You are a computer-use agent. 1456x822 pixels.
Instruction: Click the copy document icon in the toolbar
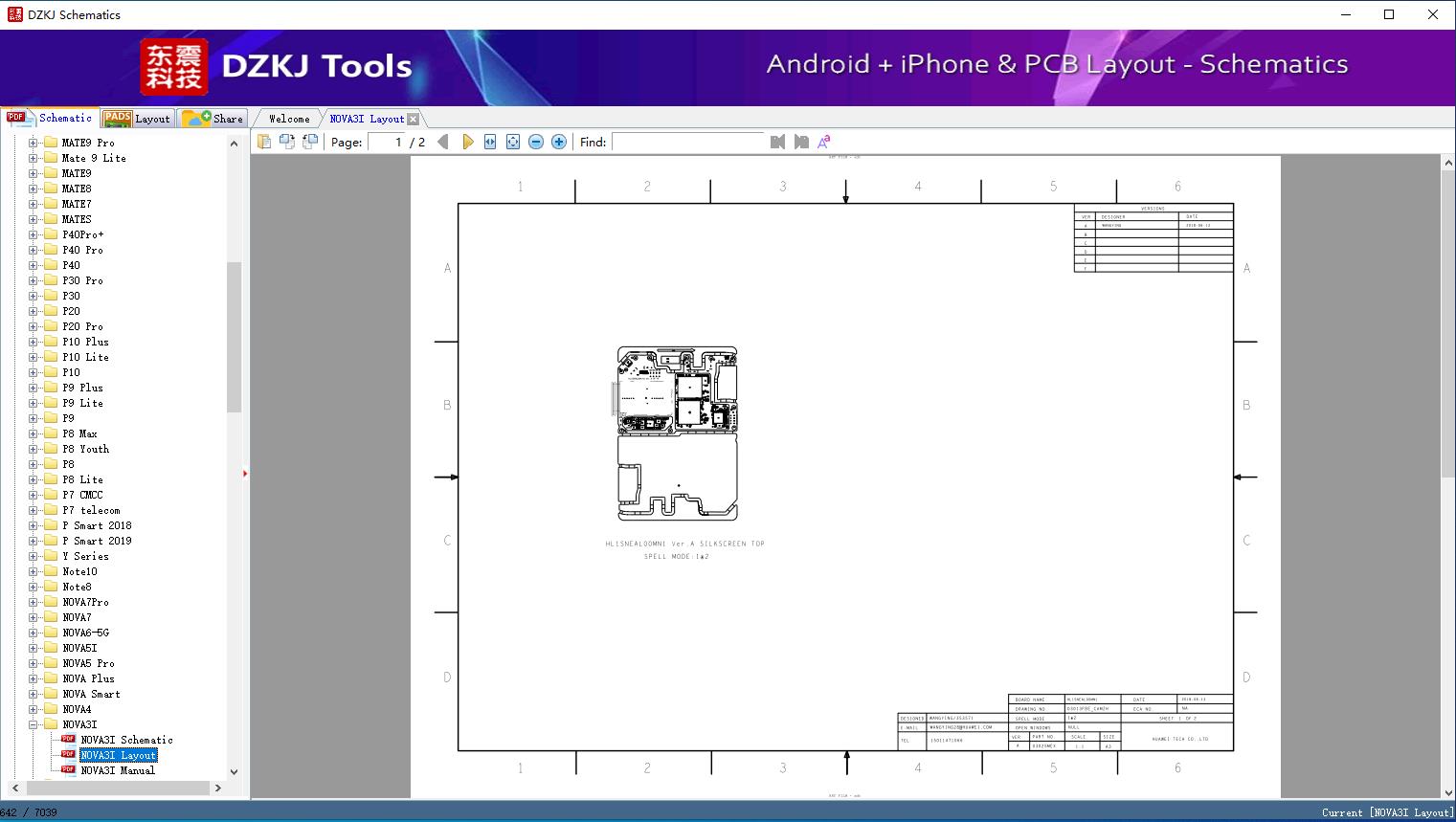(x=263, y=142)
